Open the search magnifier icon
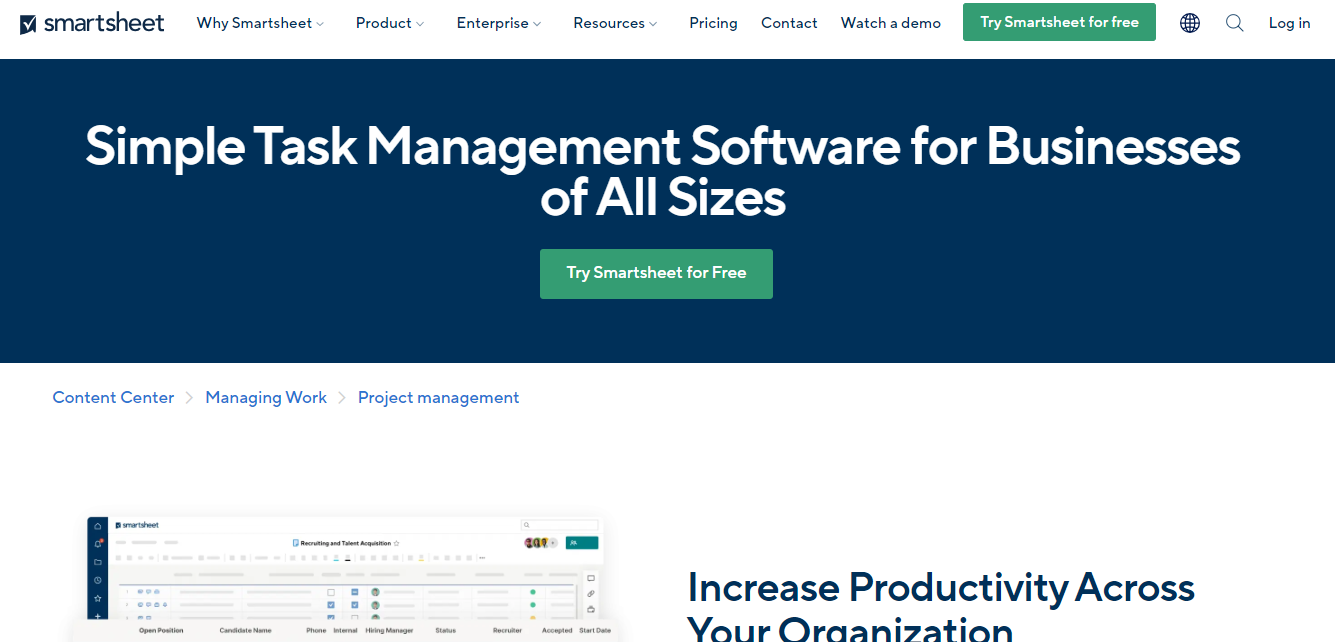Viewport: 1335px width, 642px height. coord(1235,23)
